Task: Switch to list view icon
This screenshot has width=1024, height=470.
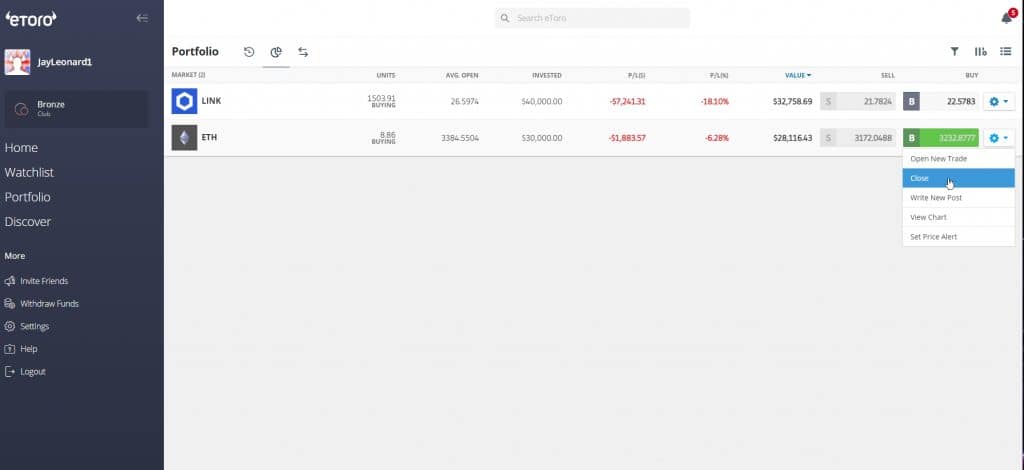Action: [1006, 52]
